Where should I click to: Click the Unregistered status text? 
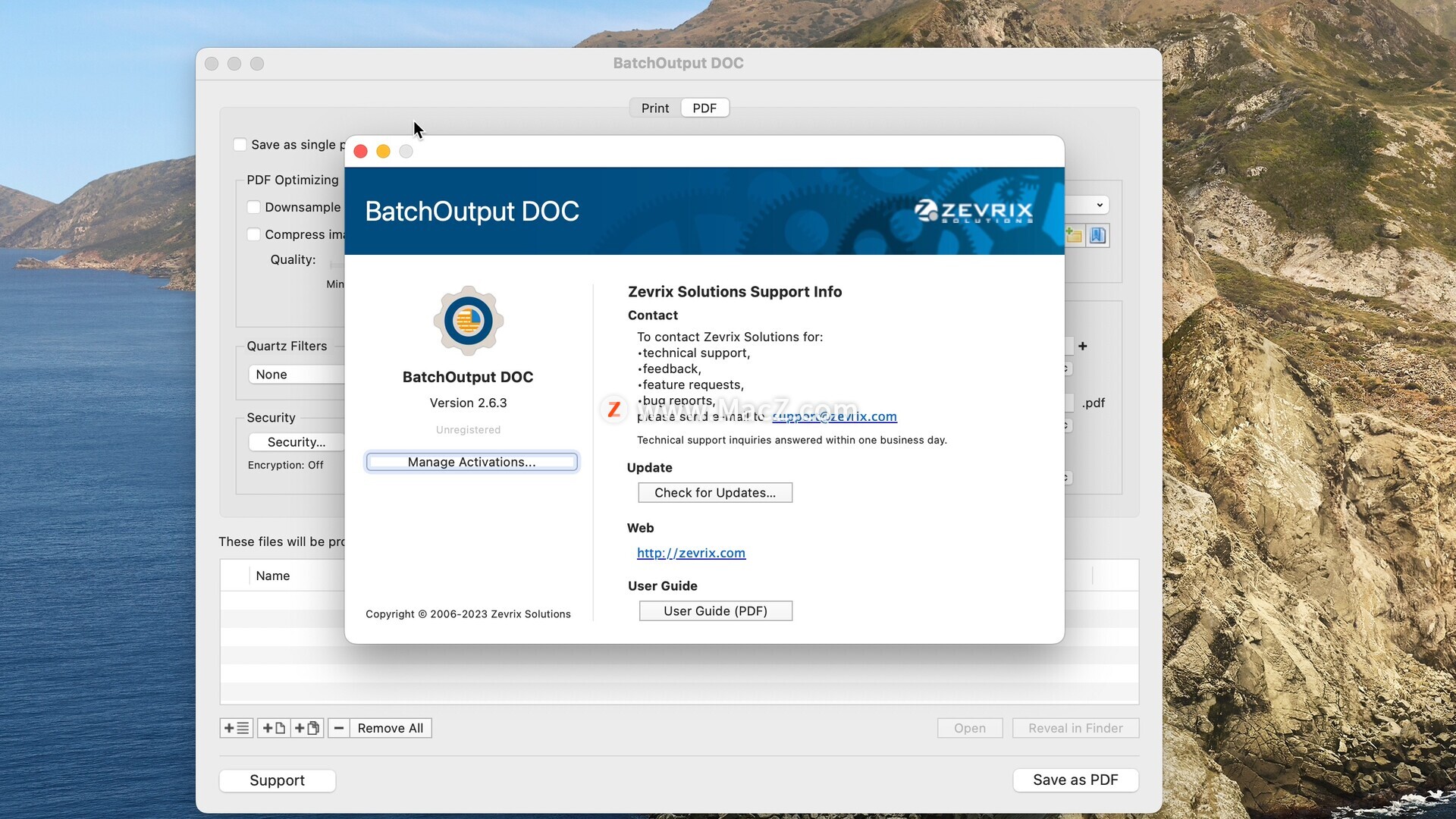tap(468, 430)
